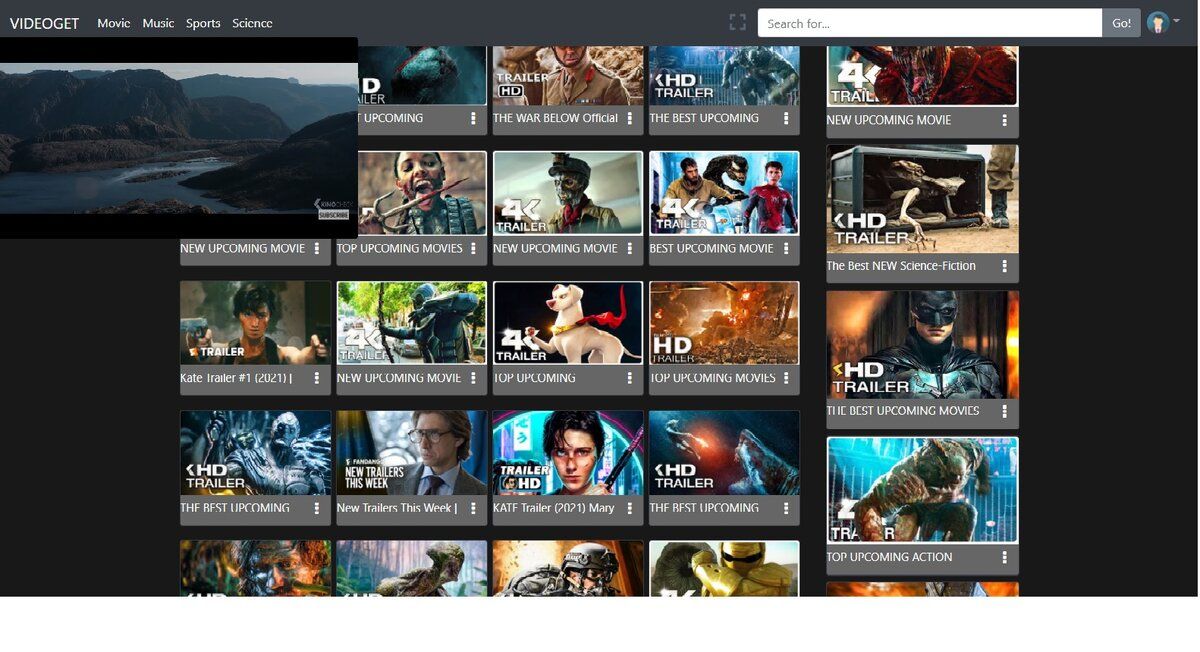Open the Music category

pos(158,23)
